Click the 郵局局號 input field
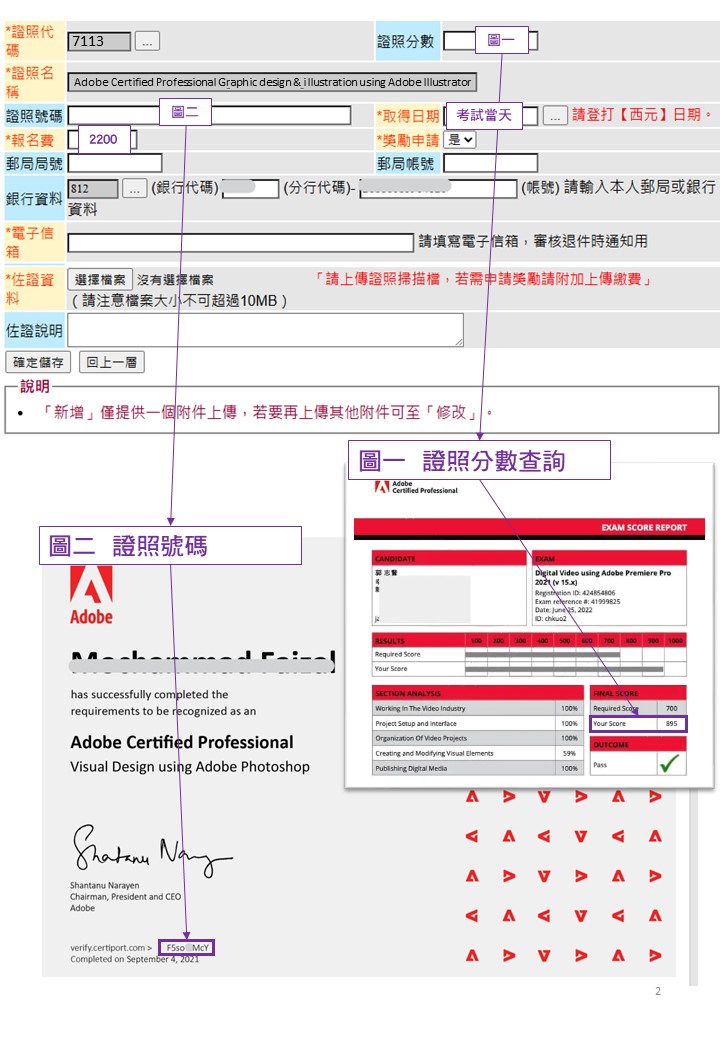 tap(114, 163)
